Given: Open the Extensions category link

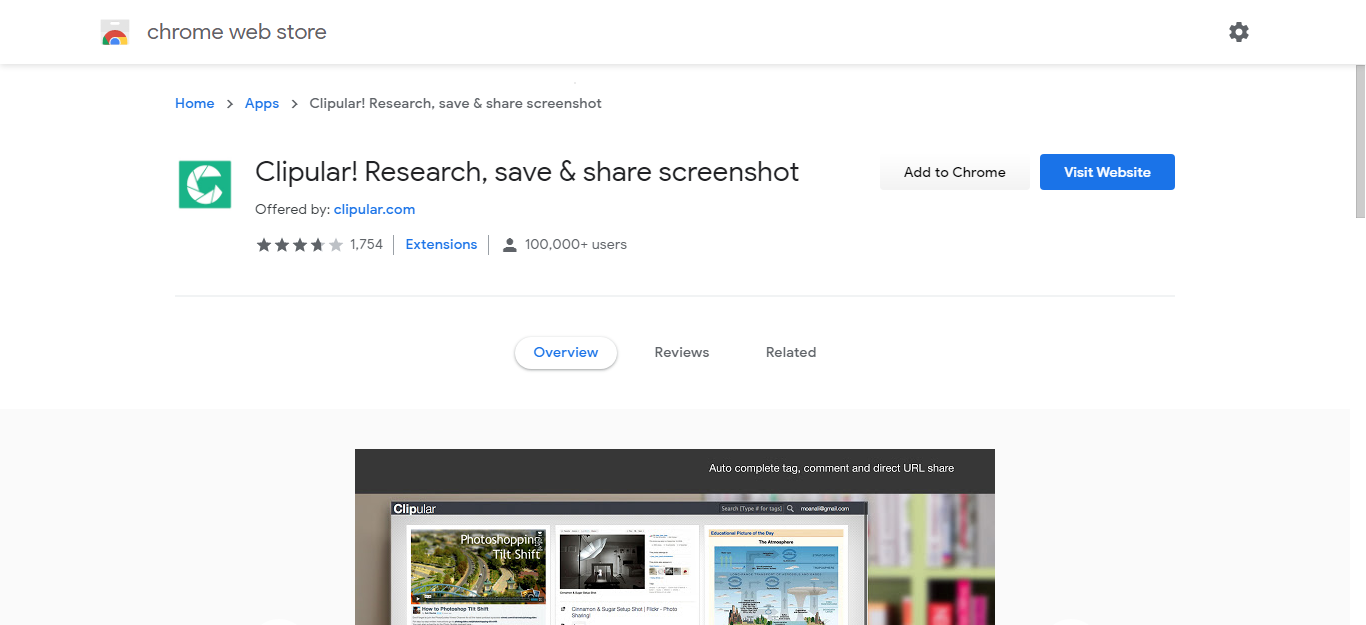Looking at the screenshot, I should pos(441,244).
